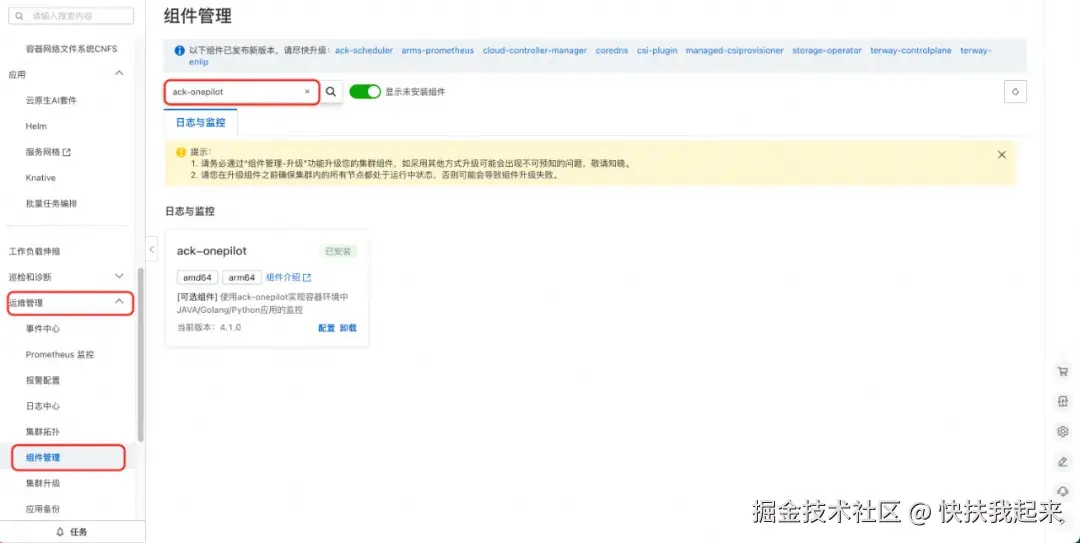Viewport: 1080px width, 543px height.
Task: Click the pencil edit icon on right rail
Action: point(1063,461)
